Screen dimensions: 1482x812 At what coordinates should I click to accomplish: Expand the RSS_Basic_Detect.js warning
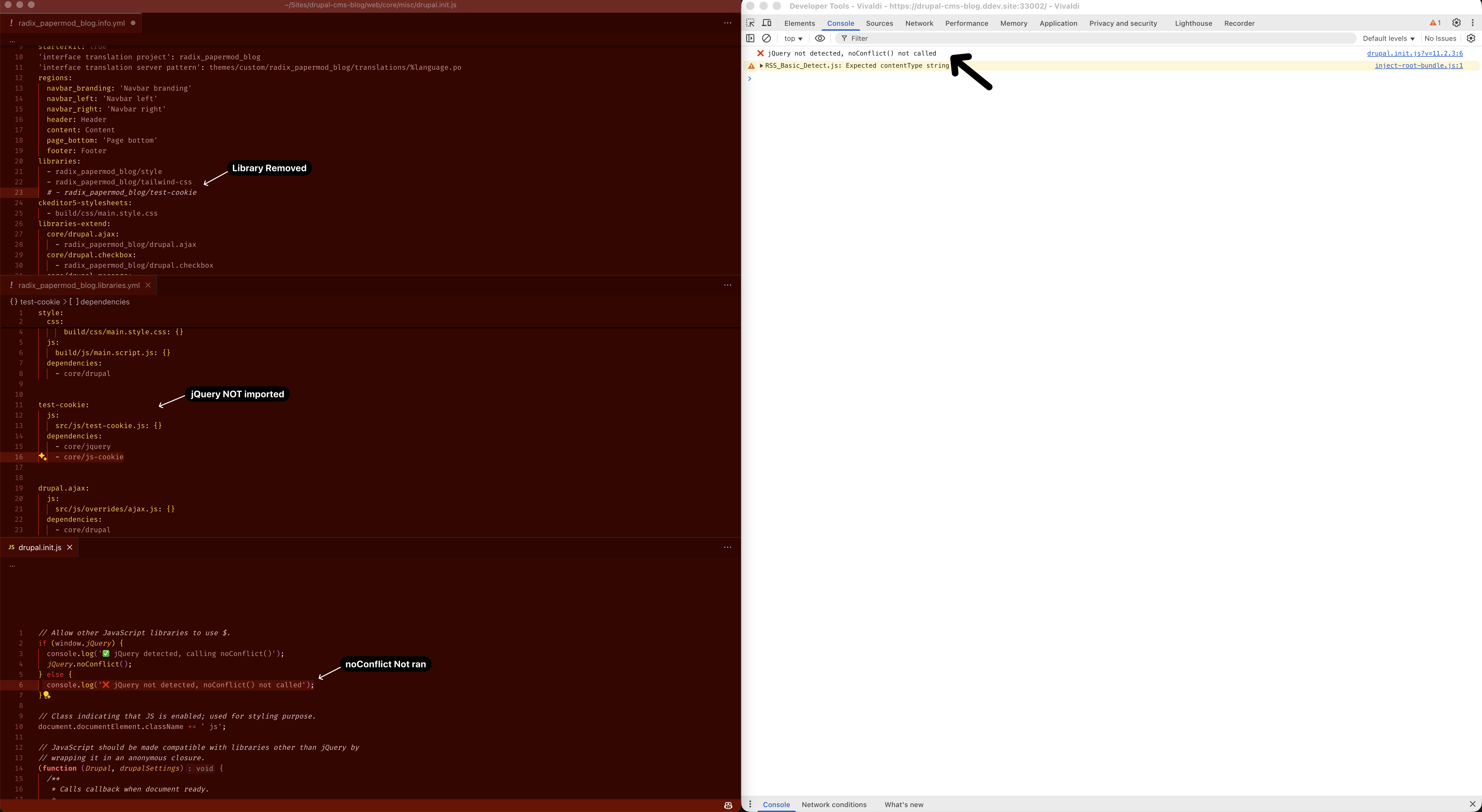[x=761, y=66]
